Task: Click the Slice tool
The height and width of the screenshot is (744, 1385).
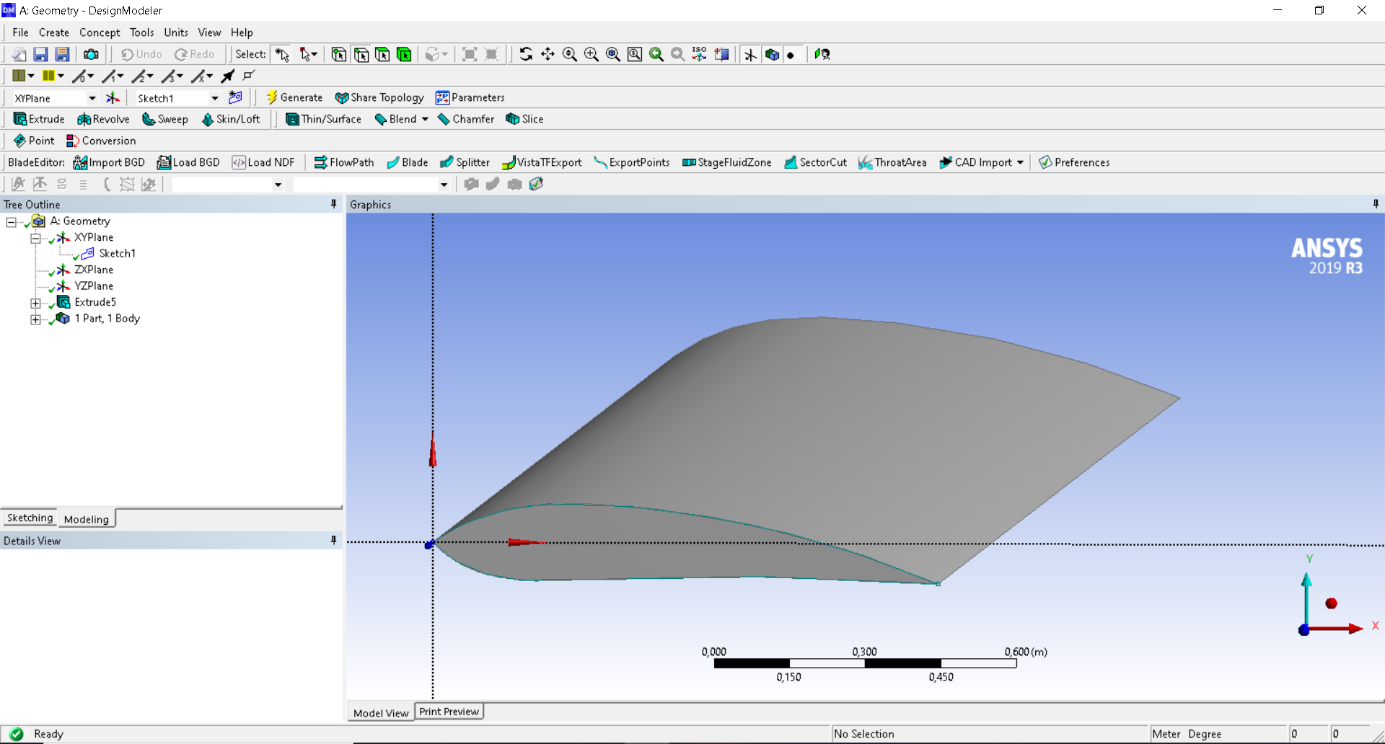Action: pos(525,119)
